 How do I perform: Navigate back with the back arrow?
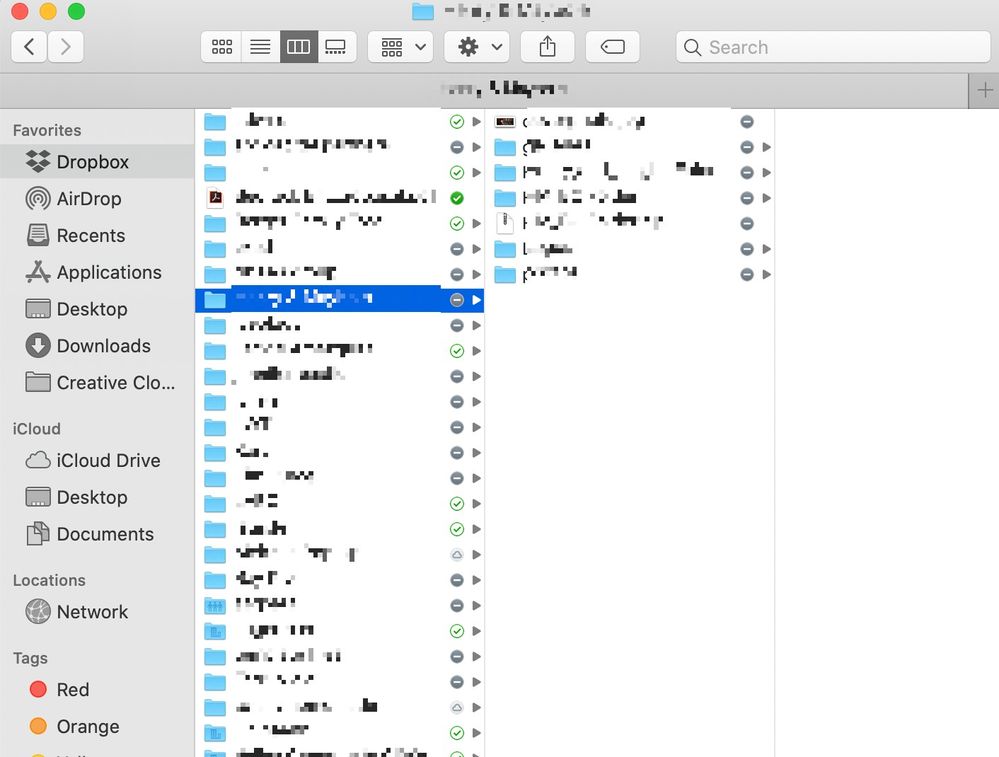click(28, 46)
